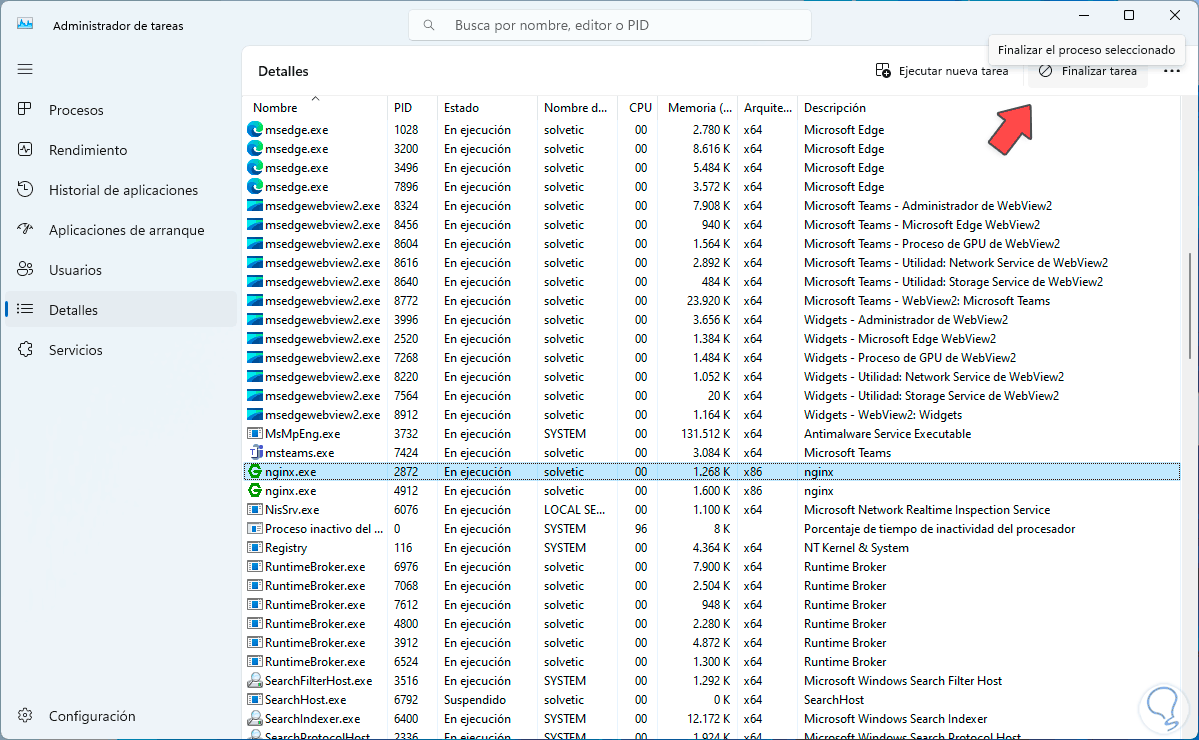Click the Usuarios people icon
This screenshot has height=740, width=1199.
click(25, 269)
